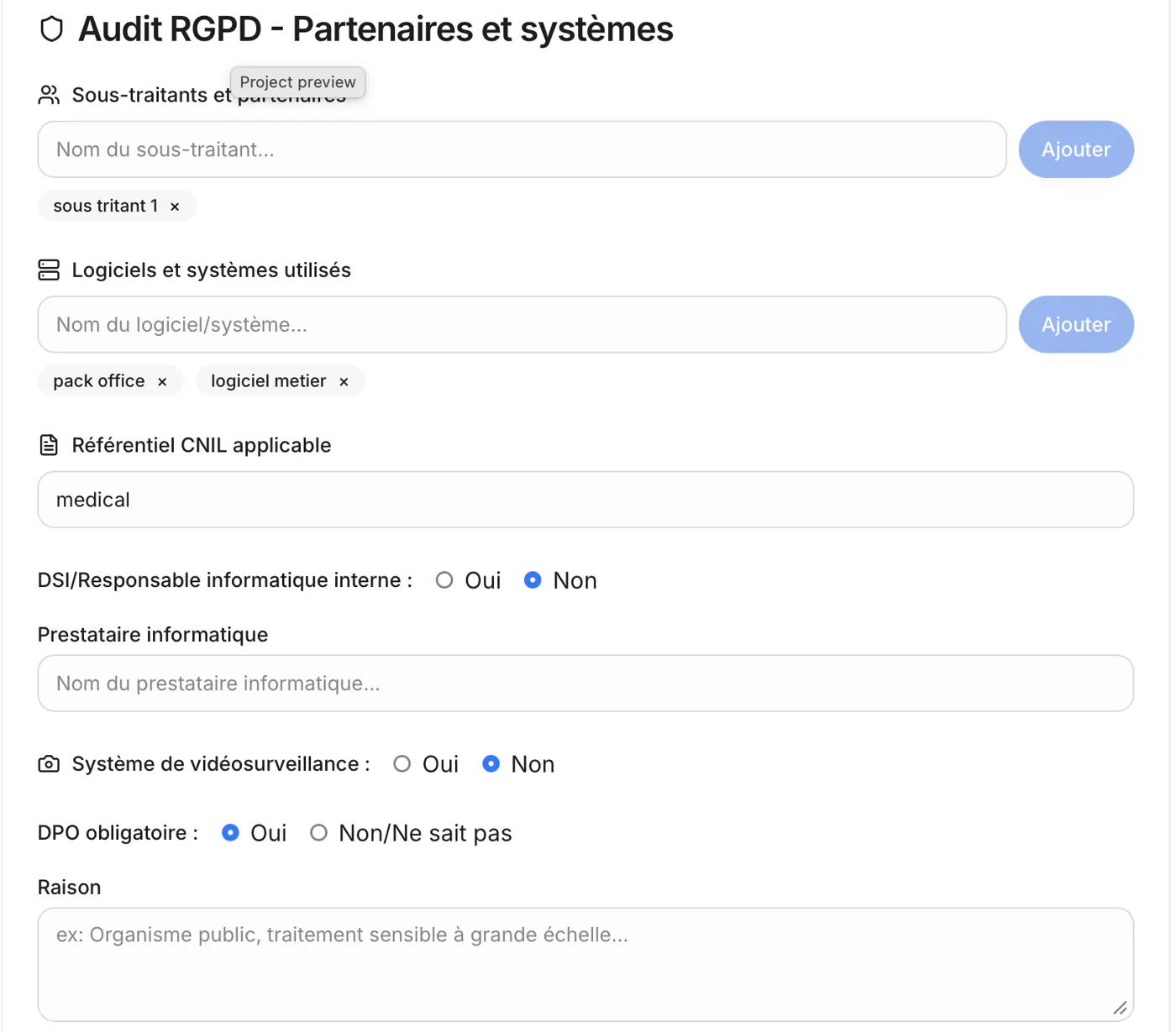Focus the 'Nom du prestataire informatique...' input

(x=585, y=684)
